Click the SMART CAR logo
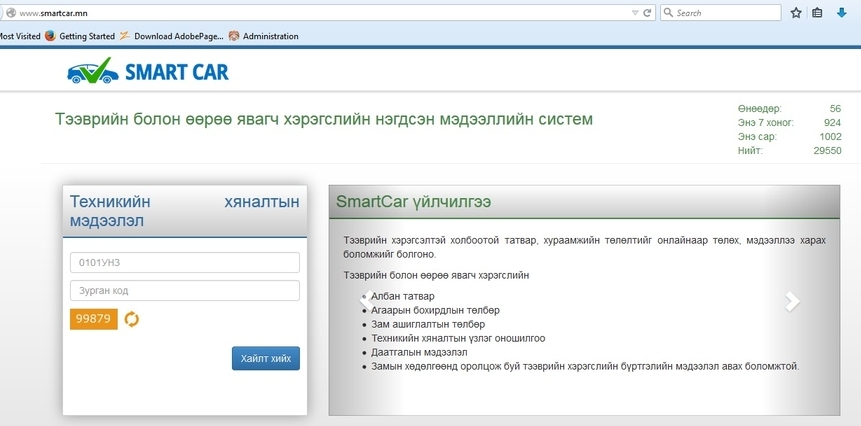Image resolution: width=861 pixels, height=426 pixels. click(x=147, y=72)
